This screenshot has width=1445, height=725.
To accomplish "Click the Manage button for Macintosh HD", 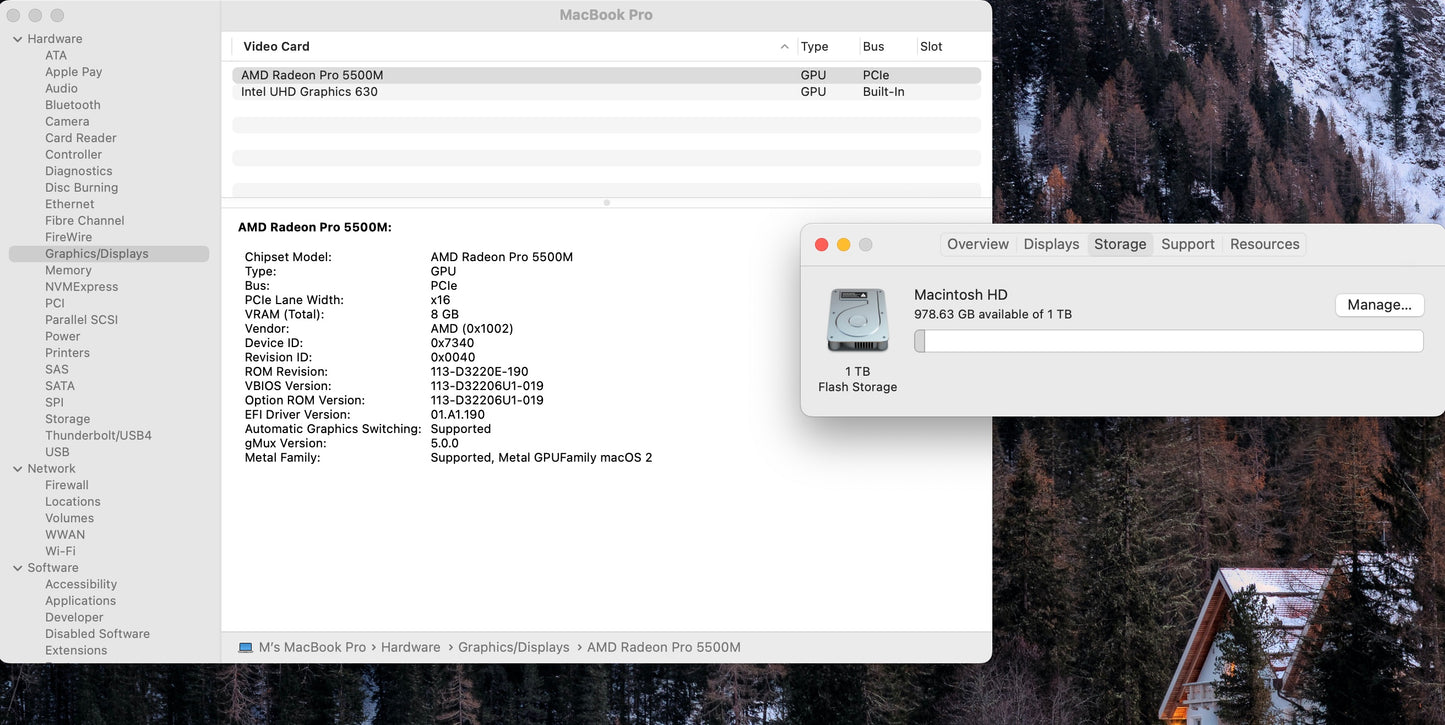I will (1379, 305).
